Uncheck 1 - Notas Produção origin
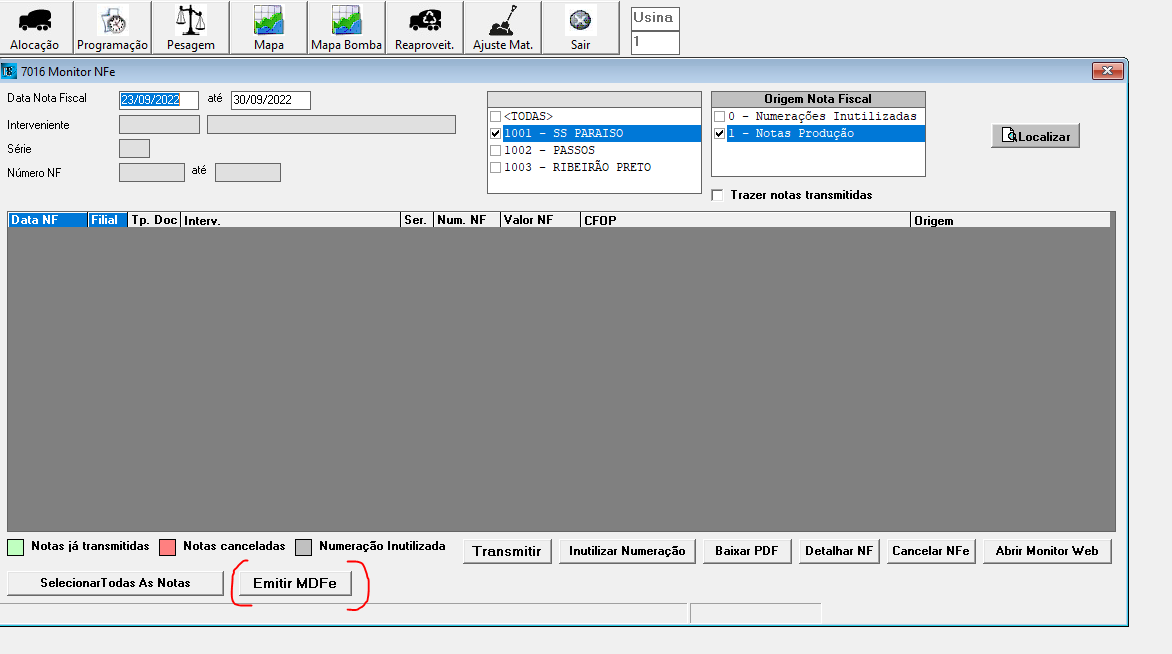1172x654 pixels. 720,134
